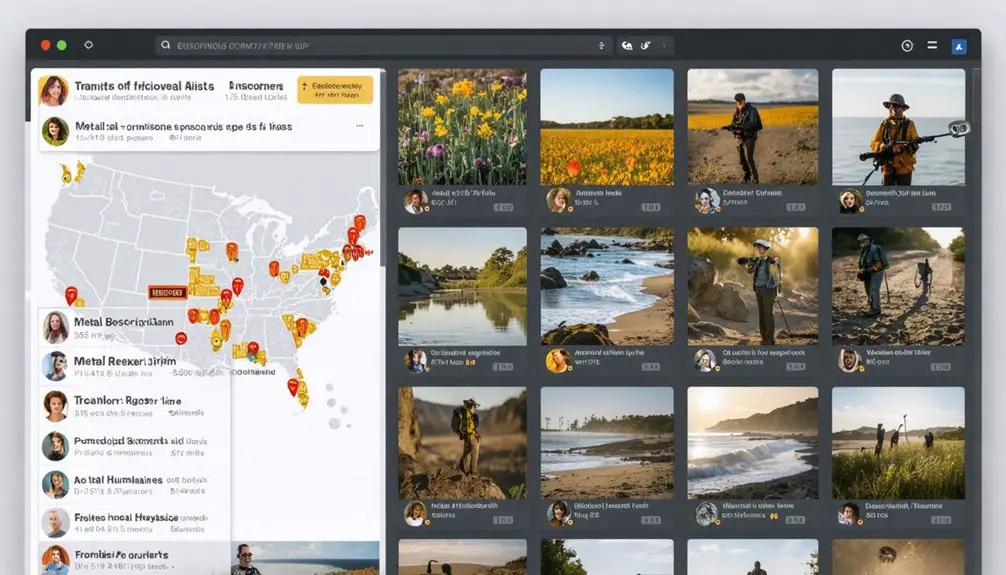The image size is (1006, 575).
Task: Click the magnifier icon in the search bar
Action: click(x=166, y=45)
